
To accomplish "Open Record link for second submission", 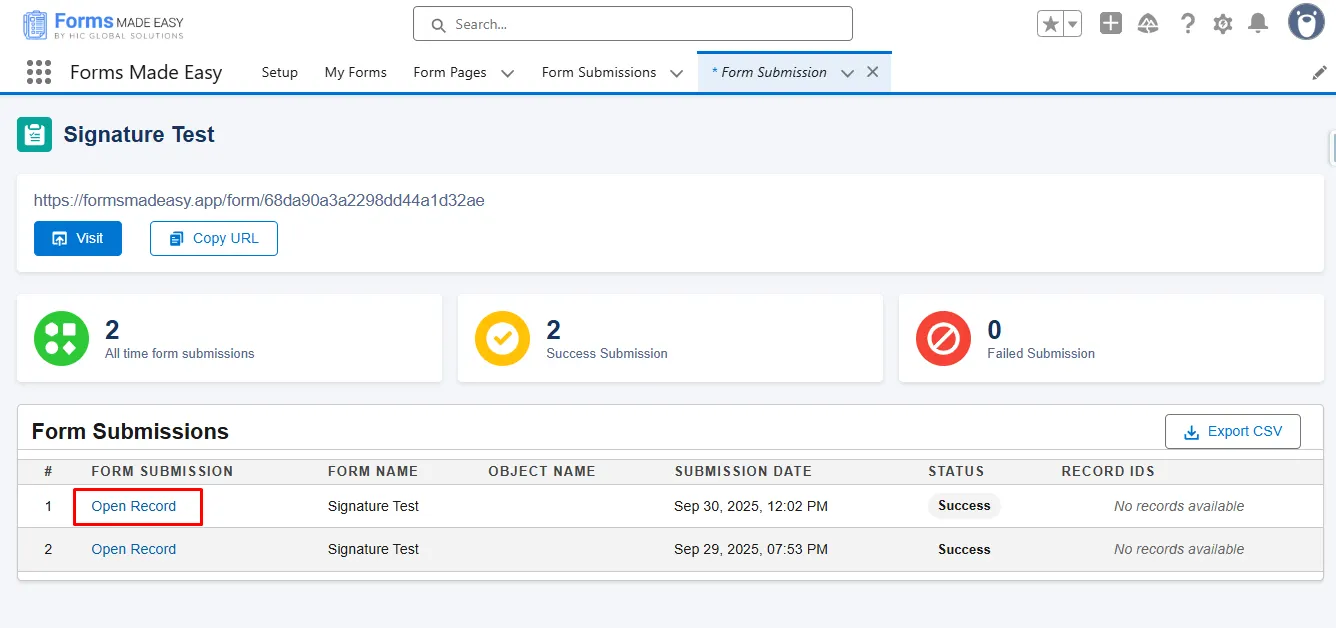I will pyautogui.click(x=134, y=549).
